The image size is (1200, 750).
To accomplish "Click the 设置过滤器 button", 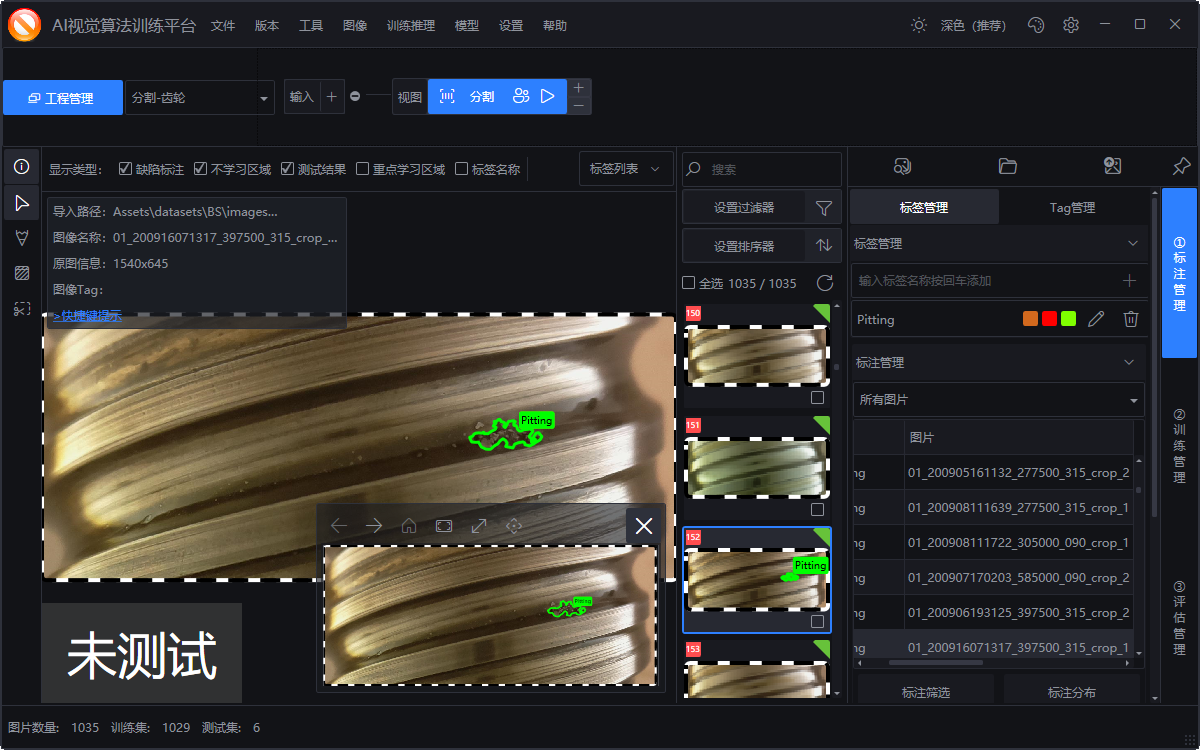I will click(x=744, y=208).
